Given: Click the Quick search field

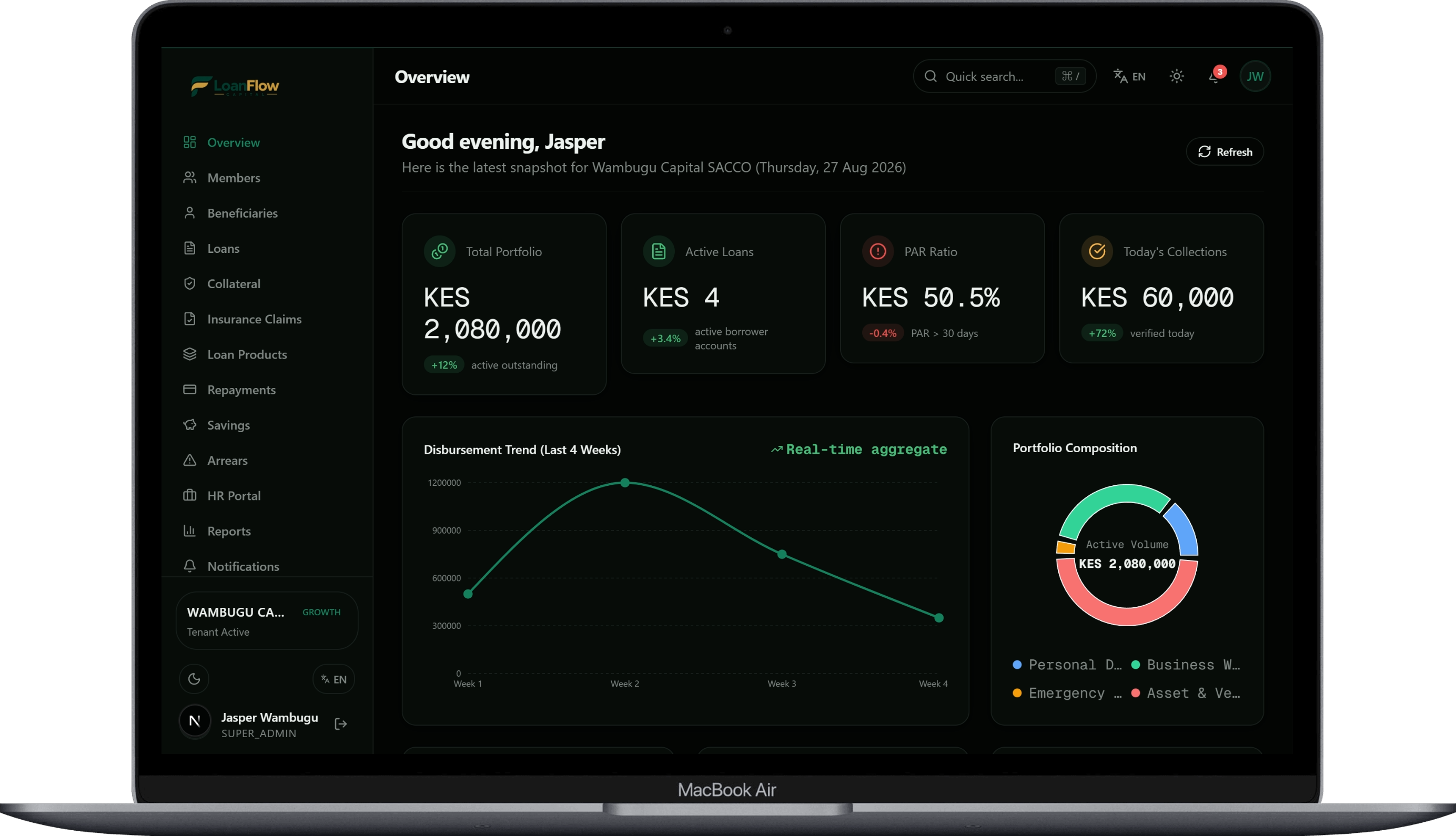Looking at the screenshot, I should pyautogui.click(x=1004, y=76).
